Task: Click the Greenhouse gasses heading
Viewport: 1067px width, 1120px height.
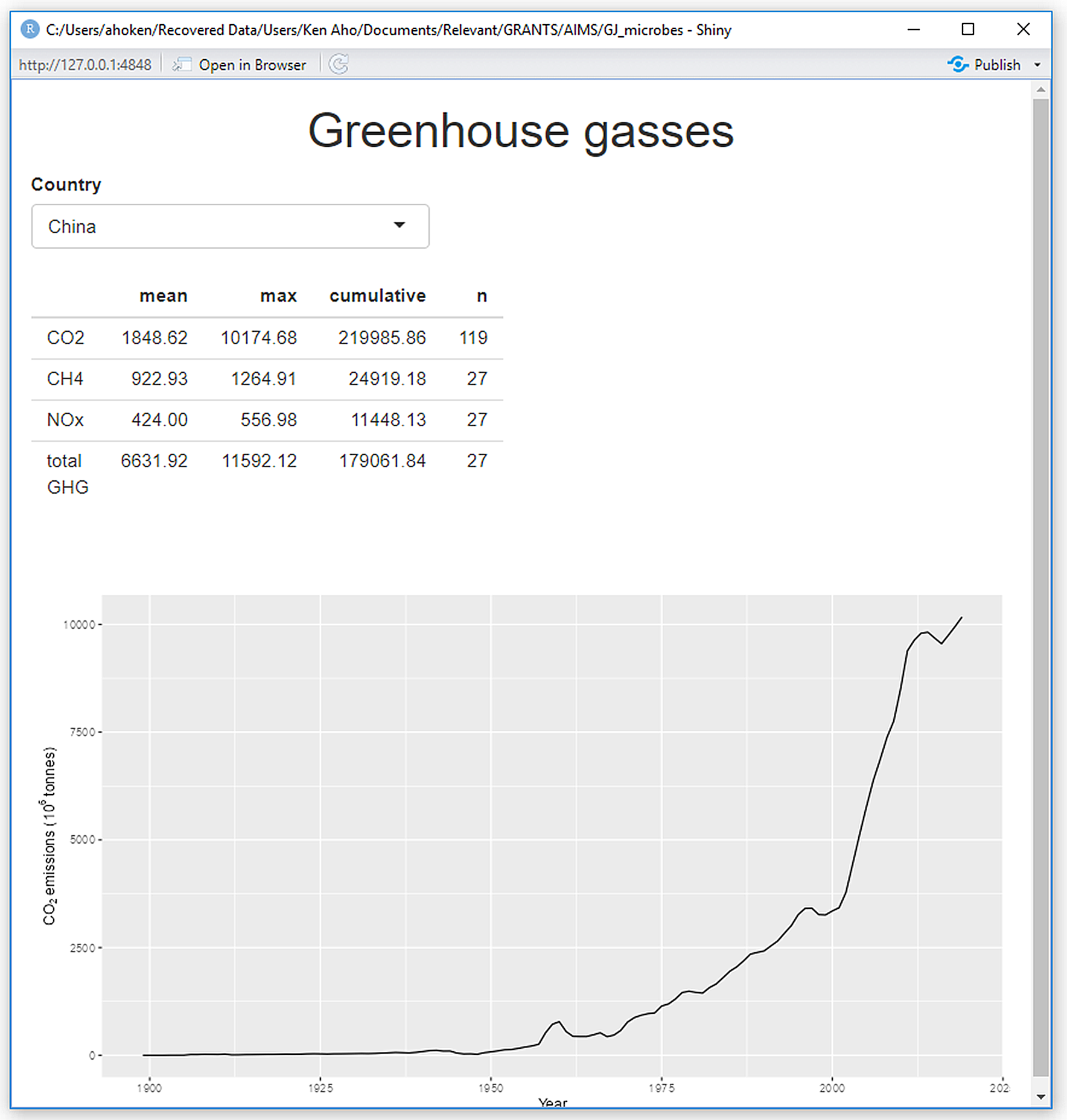Action: click(x=521, y=132)
